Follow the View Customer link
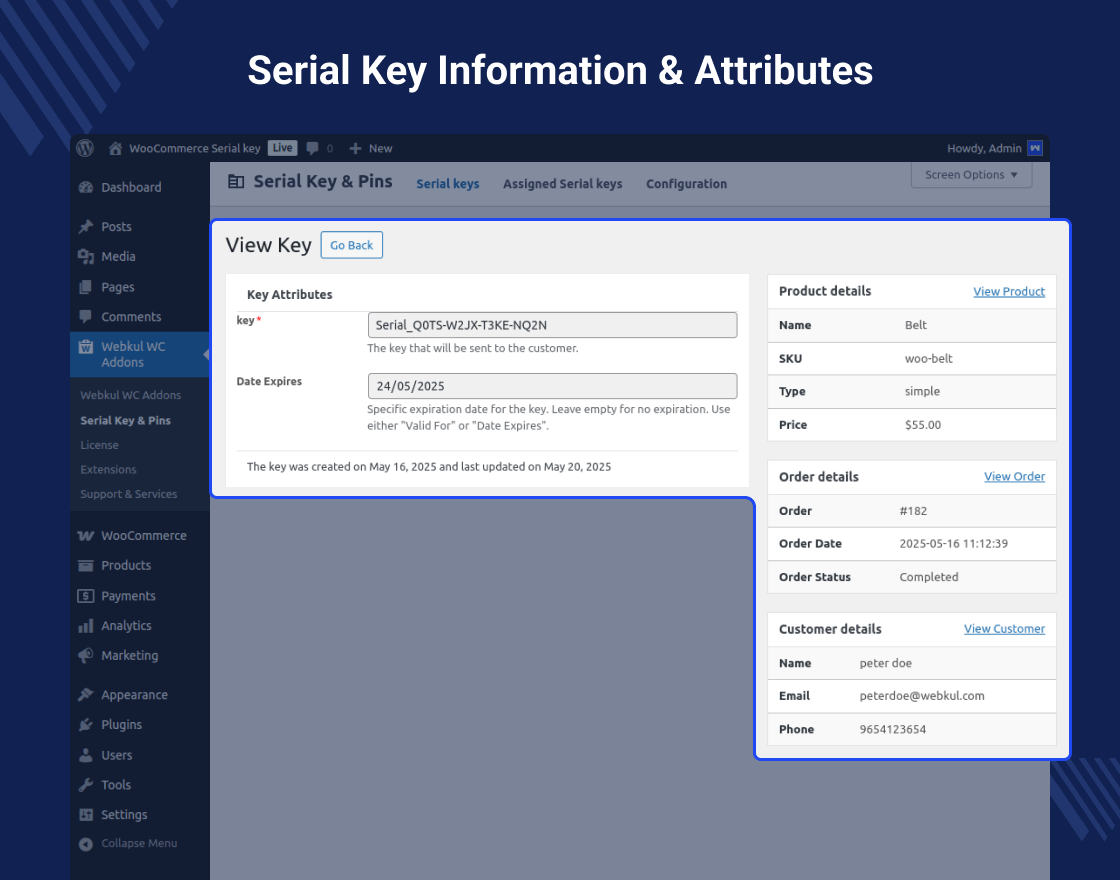 click(x=1004, y=629)
